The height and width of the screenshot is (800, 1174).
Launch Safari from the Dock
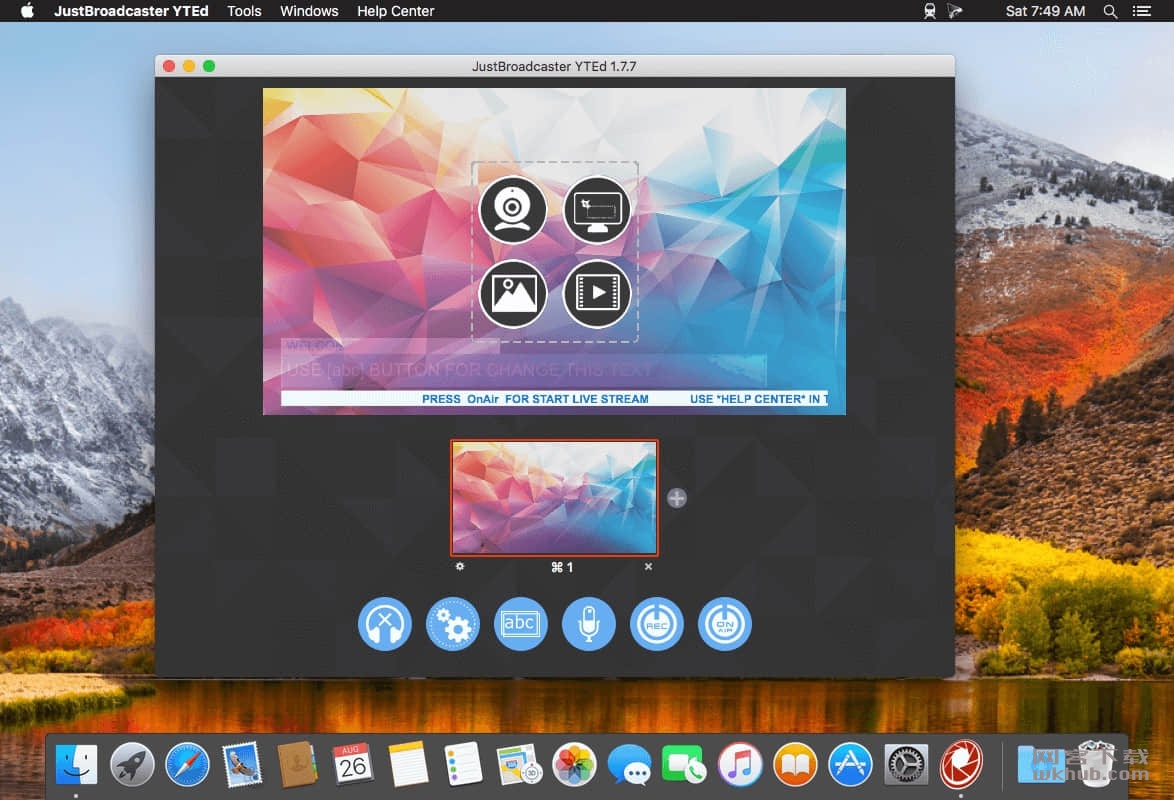click(187, 765)
